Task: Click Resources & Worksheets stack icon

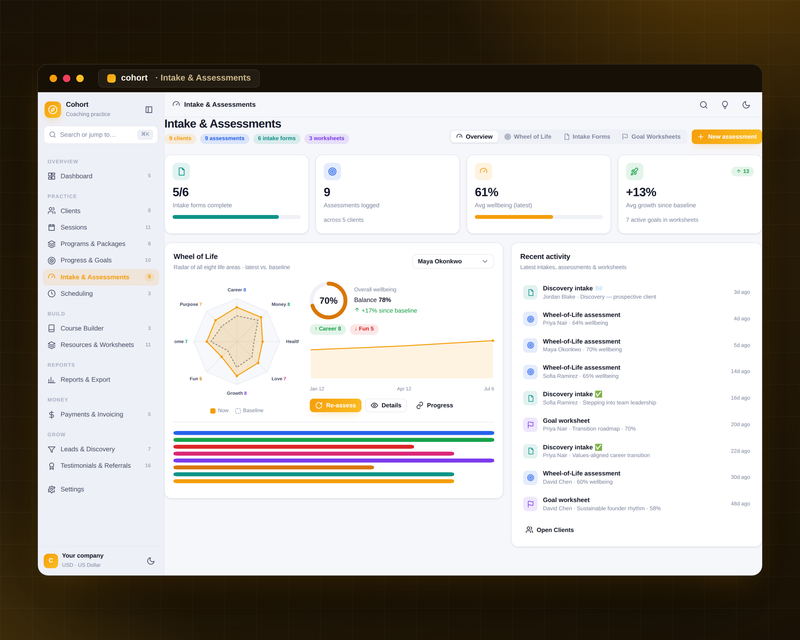Action: [52, 345]
